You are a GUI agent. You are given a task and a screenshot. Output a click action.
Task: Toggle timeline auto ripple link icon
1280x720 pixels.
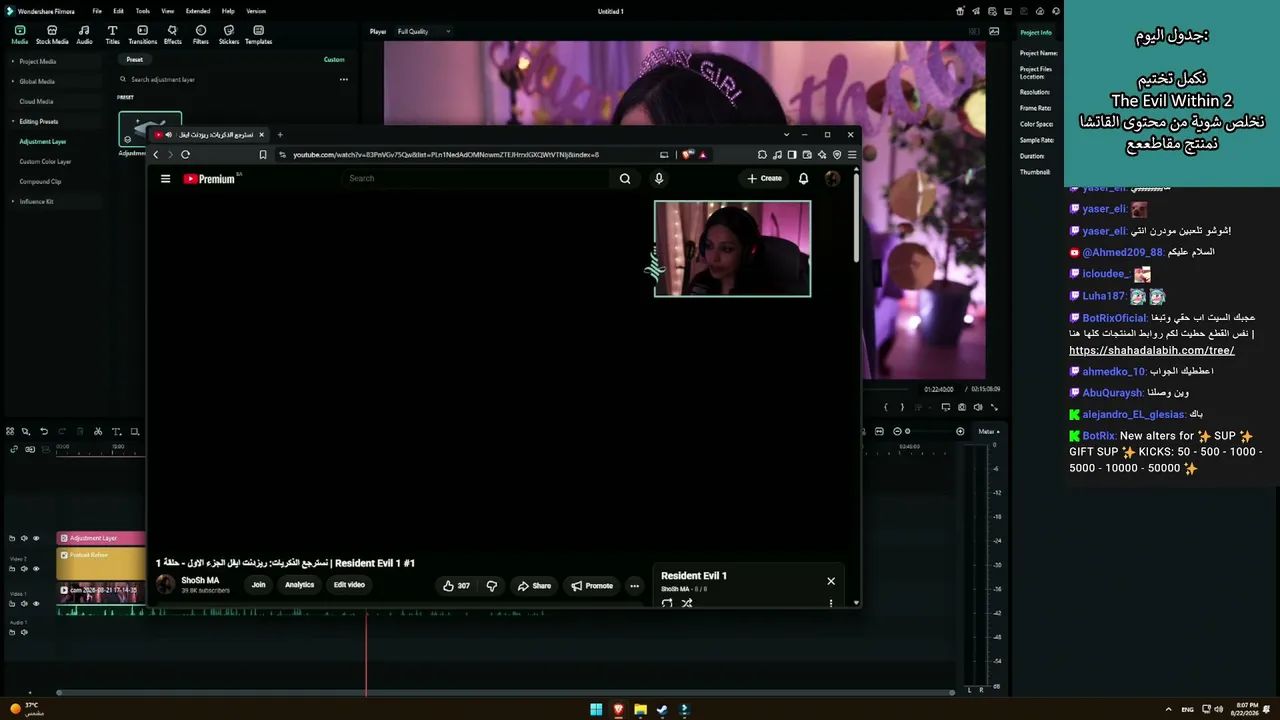pyautogui.click(x=14, y=449)
